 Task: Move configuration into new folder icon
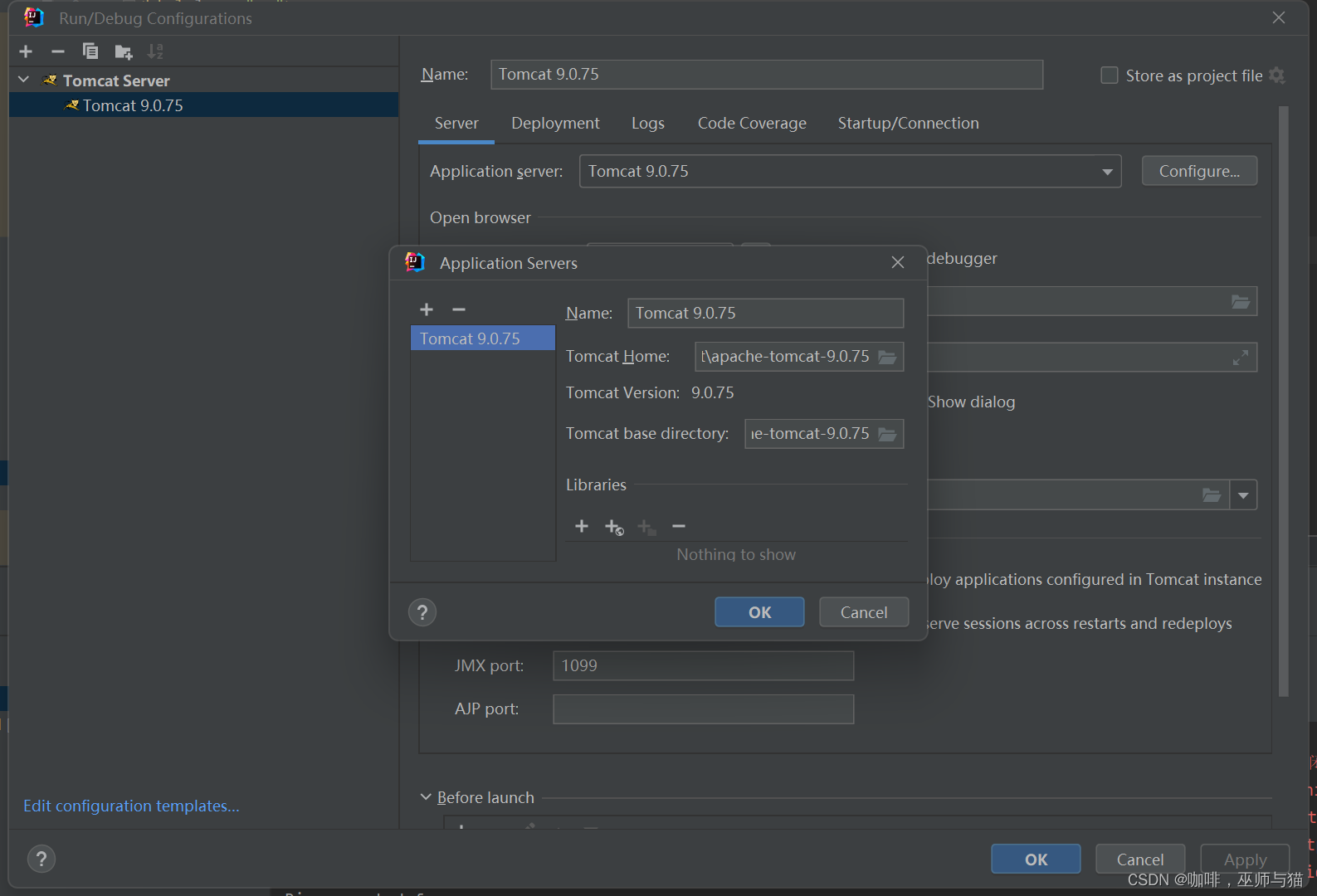tap(124, 52)
